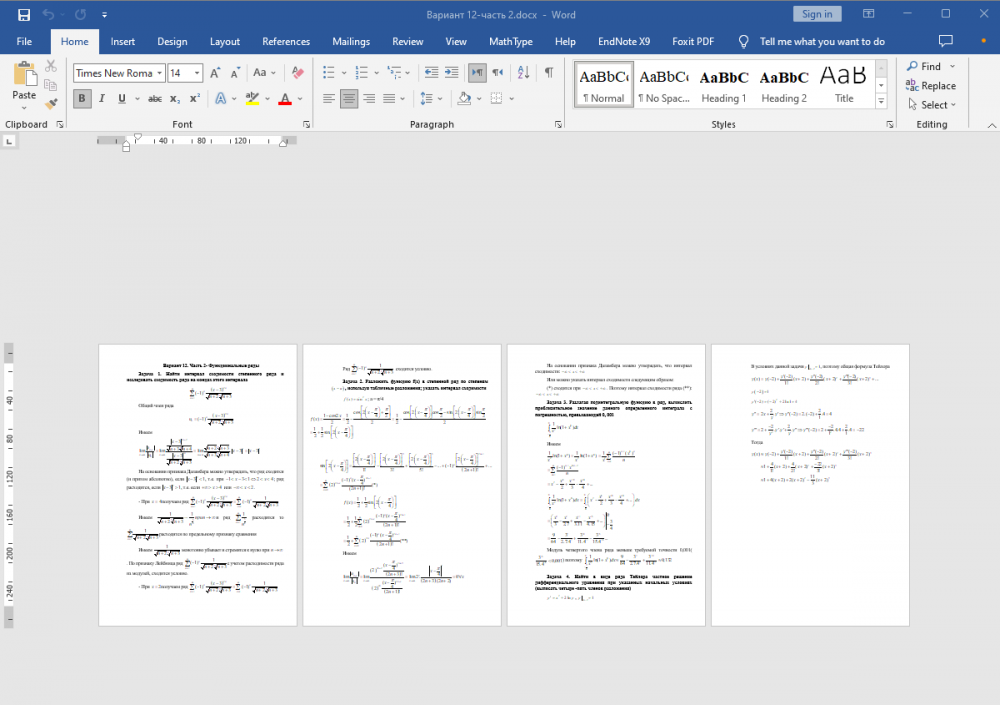Screen dimensions: 1000x705
Task: Toggle left-to-right text direction
Action: (477, 72)
